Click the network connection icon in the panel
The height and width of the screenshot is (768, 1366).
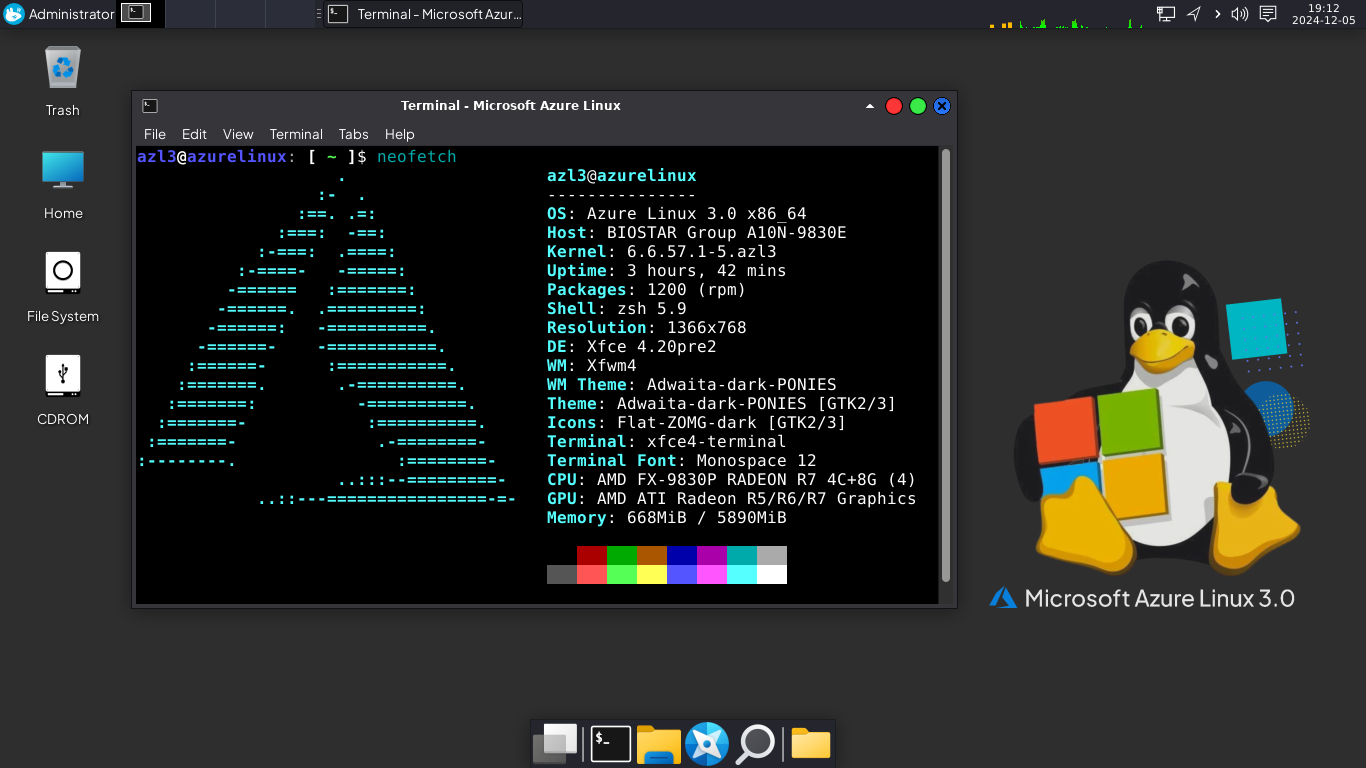click(x=1166, y=14)
